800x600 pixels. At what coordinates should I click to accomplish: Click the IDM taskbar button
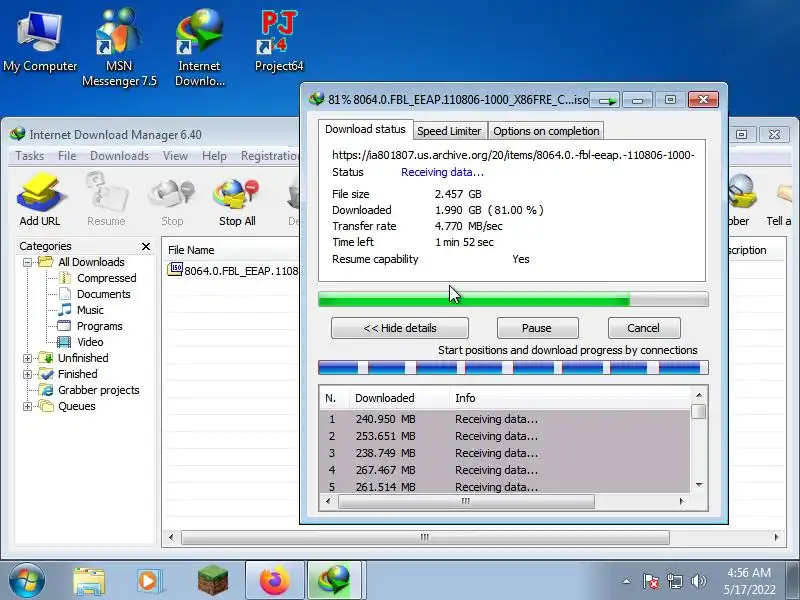pos(335,581)
